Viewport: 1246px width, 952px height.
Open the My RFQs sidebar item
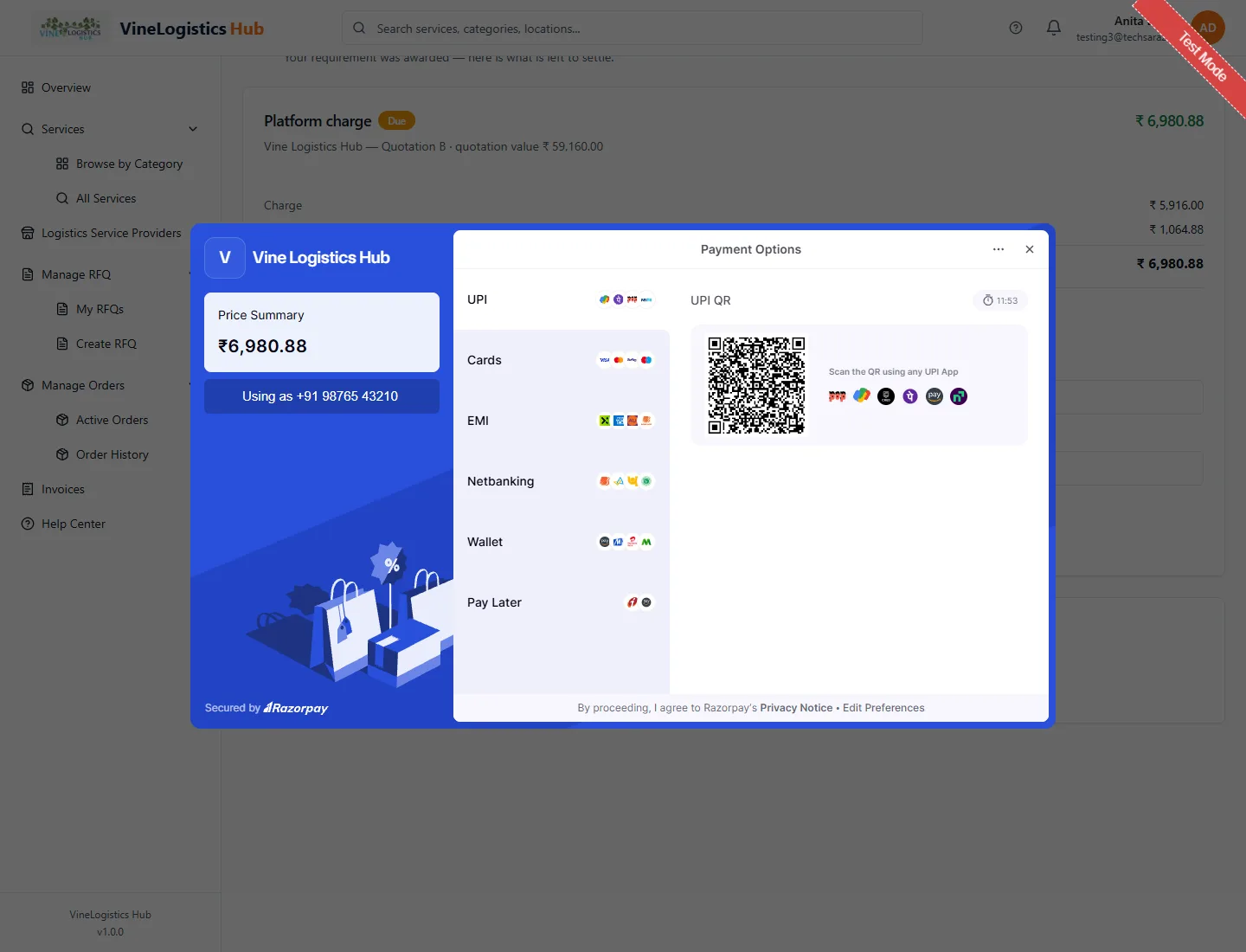click(x=100, y=309)
